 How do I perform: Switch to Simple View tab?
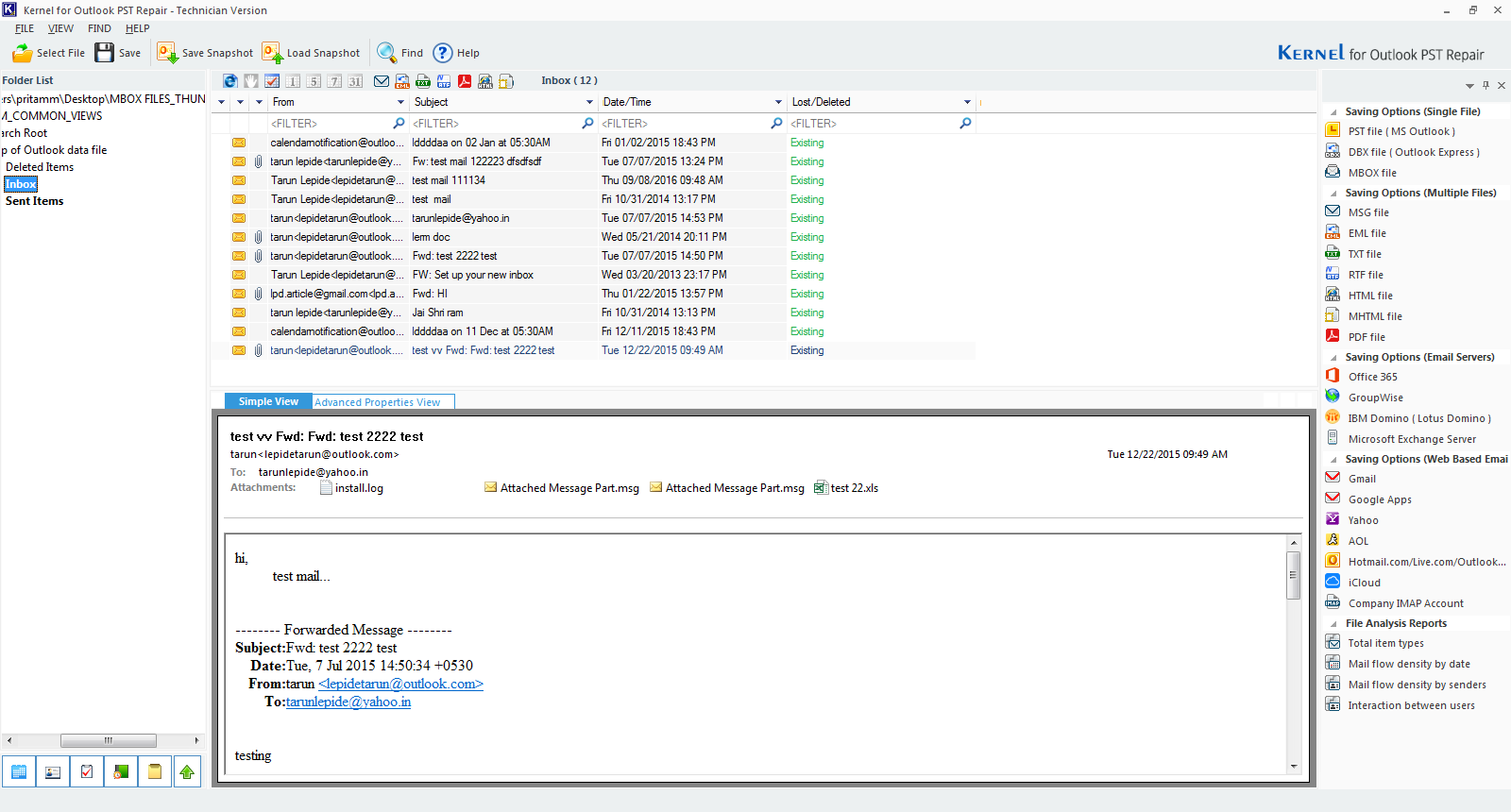click(x=268, y=401)
